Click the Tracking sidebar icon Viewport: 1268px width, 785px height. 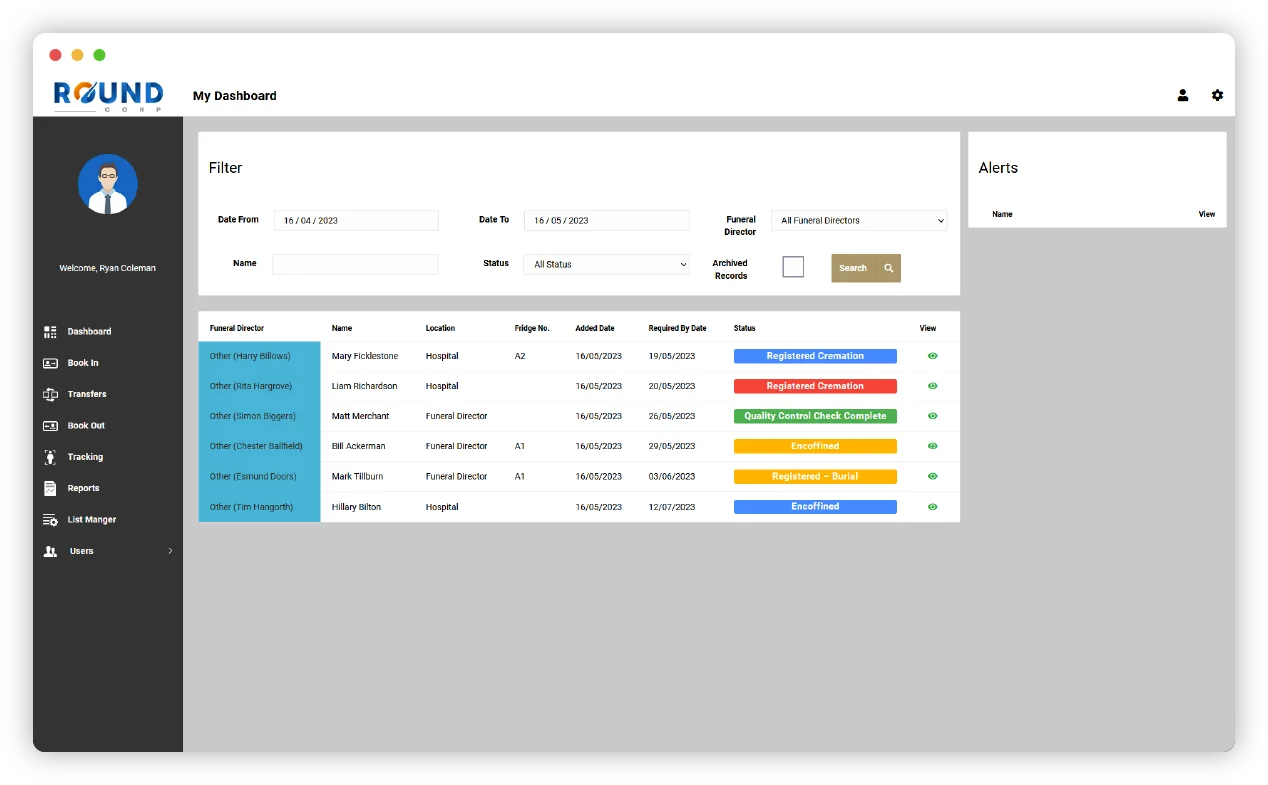(x=50, y=457)
